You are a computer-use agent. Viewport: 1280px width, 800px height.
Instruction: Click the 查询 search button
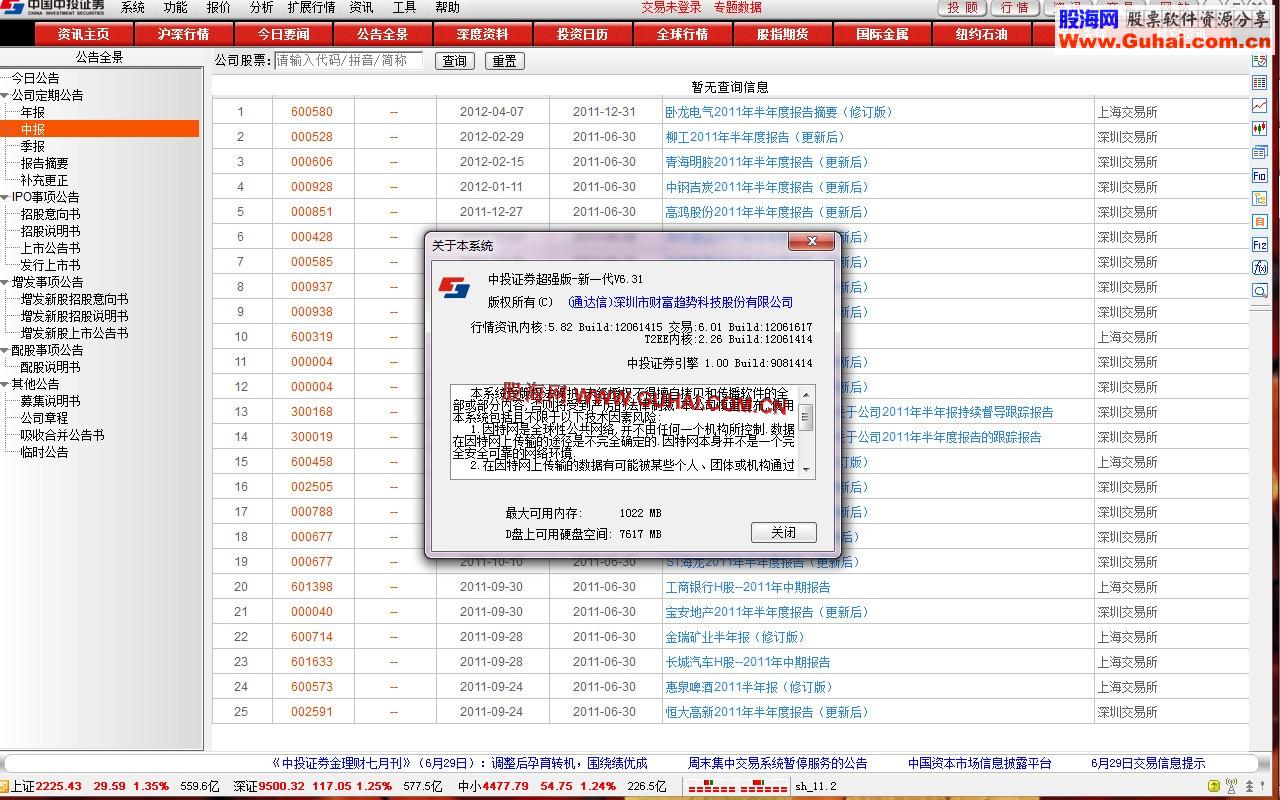[x=455, y=61]
